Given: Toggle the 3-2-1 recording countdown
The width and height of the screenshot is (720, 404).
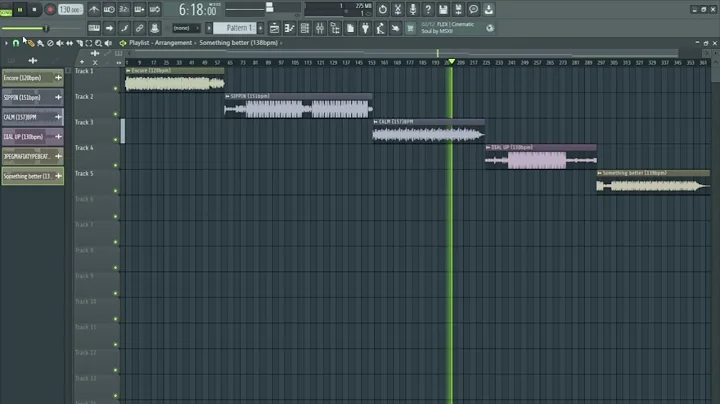Looking at the screenshot, I should point(124,9).
